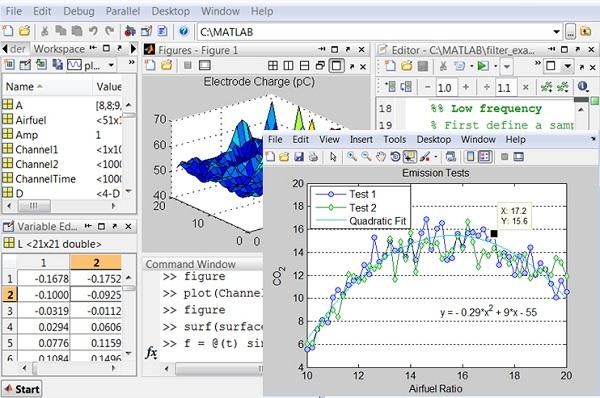Click the browse for folder button
The image size is (600, 398).
570,32
